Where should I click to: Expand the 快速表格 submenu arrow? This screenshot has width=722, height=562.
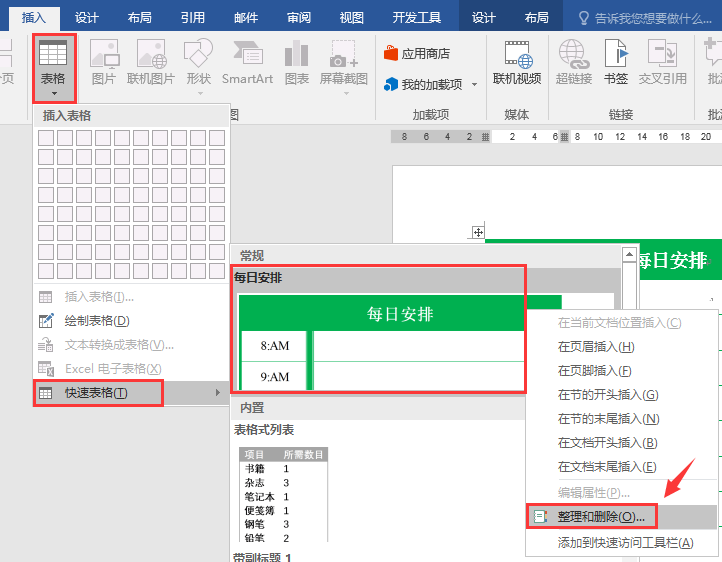point(218,393)
